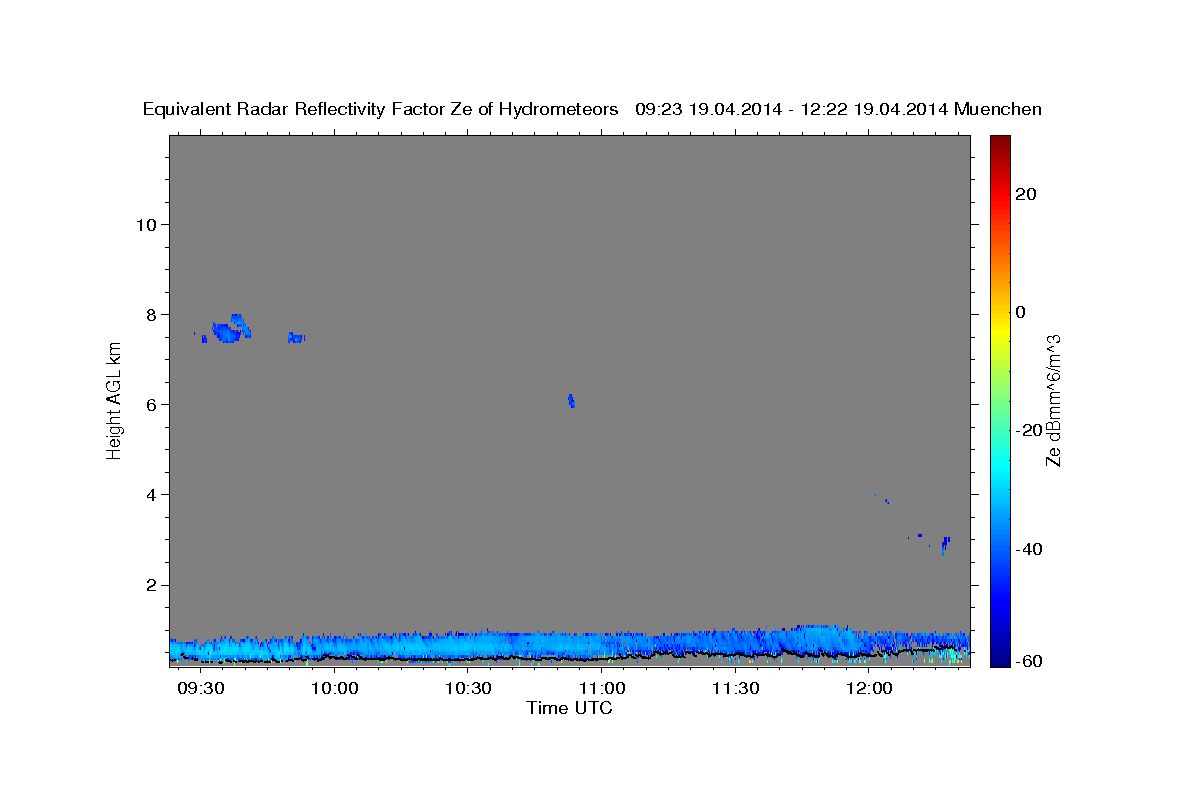Pick the dark blue bottom of colorbar
The image size is (1200, 800).
pos(999,658)
